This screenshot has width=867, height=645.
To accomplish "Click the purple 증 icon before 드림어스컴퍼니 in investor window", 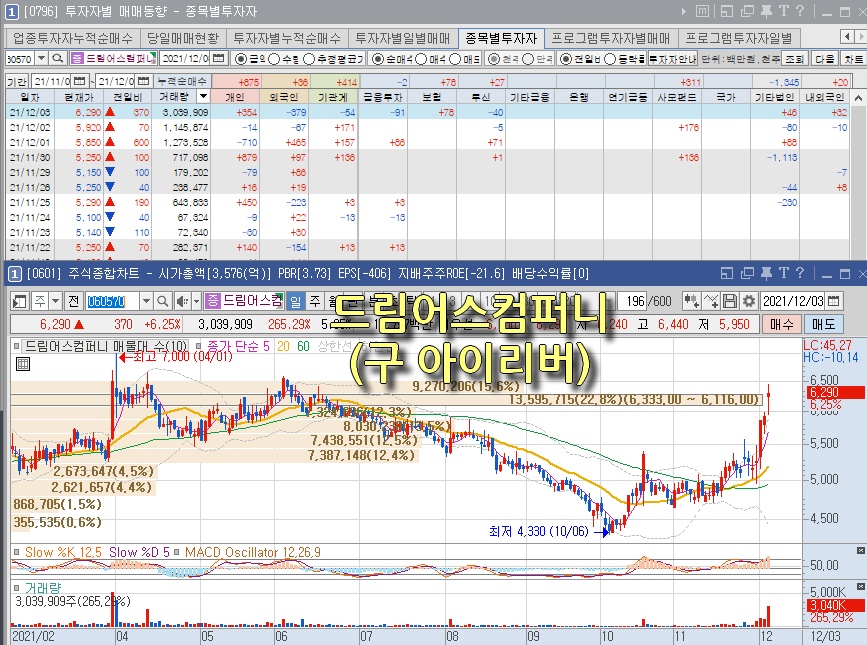I will click(x=77, y=58).
